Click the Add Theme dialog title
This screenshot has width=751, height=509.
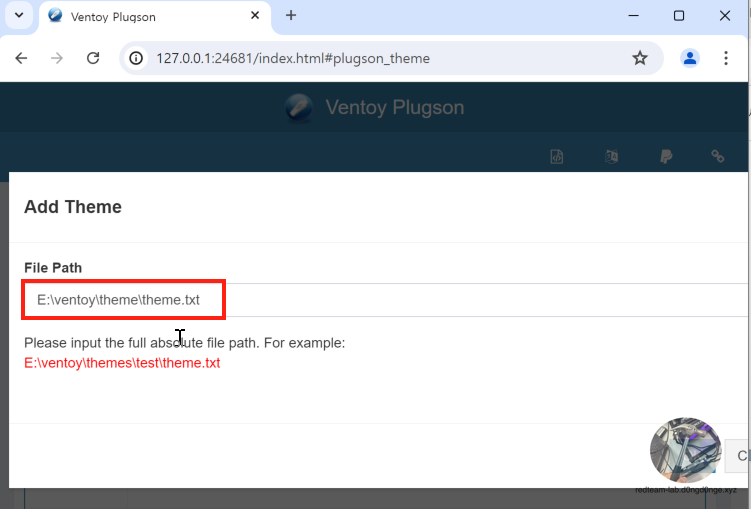pos(73,207)
